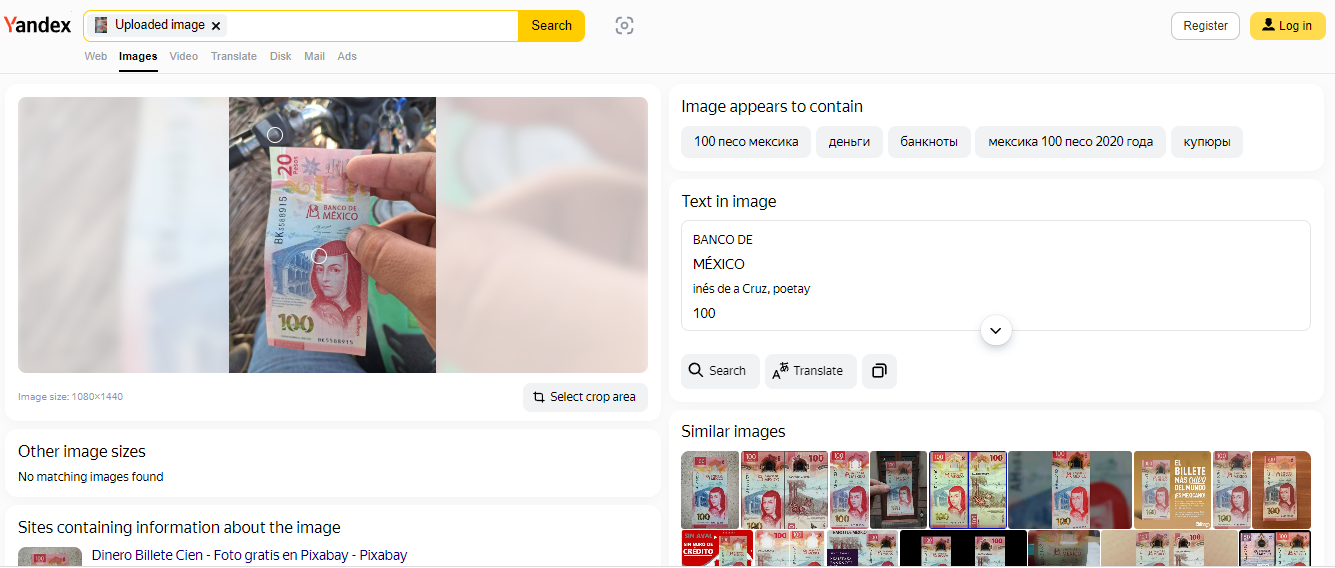Click Select crop area button

coord(585,397)
